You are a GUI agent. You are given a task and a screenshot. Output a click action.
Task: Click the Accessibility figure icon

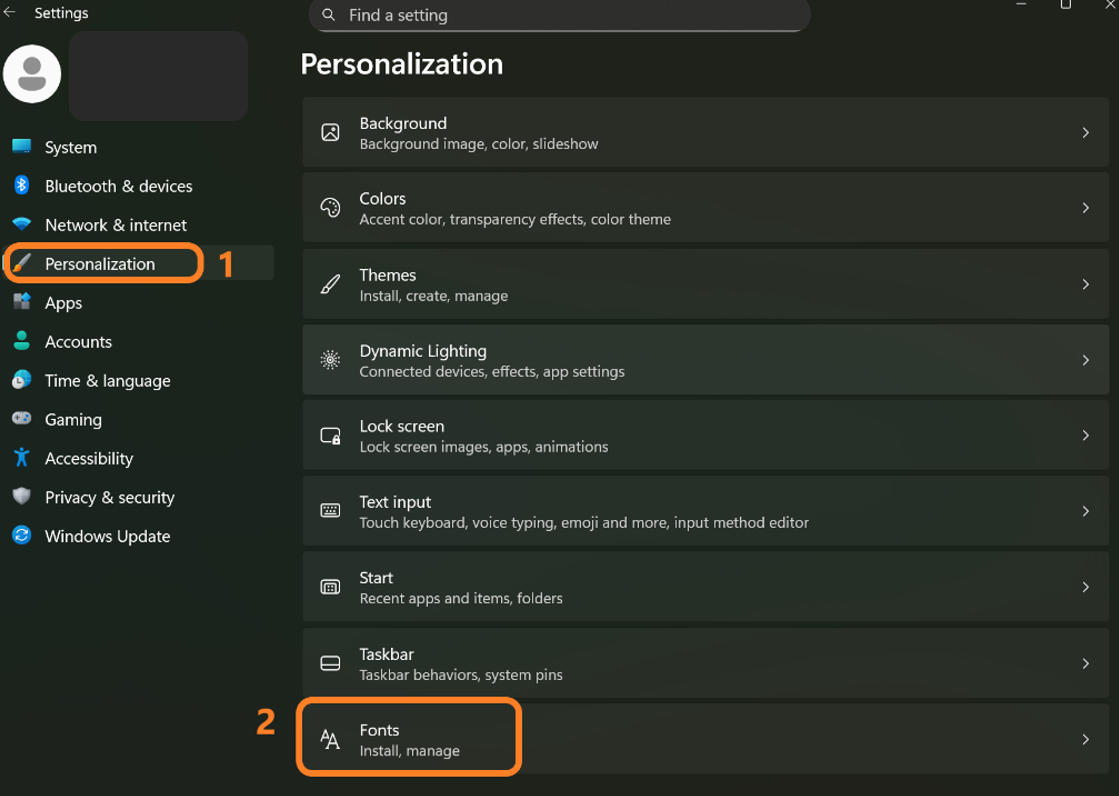22,458
